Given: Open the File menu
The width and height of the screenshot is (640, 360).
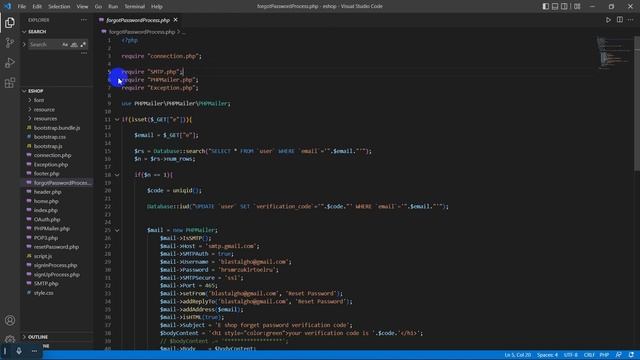Looking at the screenshot, I should [22, 7].
